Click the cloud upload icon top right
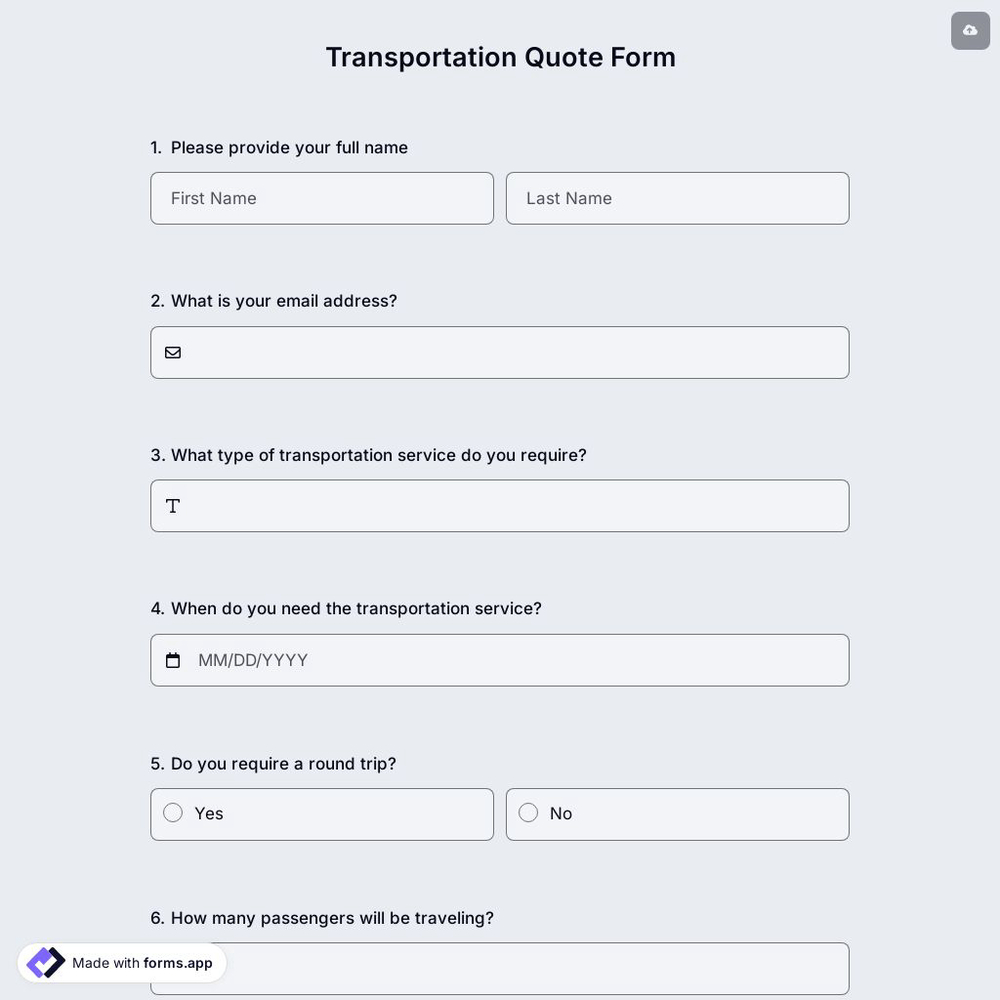Viewport: 1000px width, 1000px height. pyautogui.click(x=969, y=28)
